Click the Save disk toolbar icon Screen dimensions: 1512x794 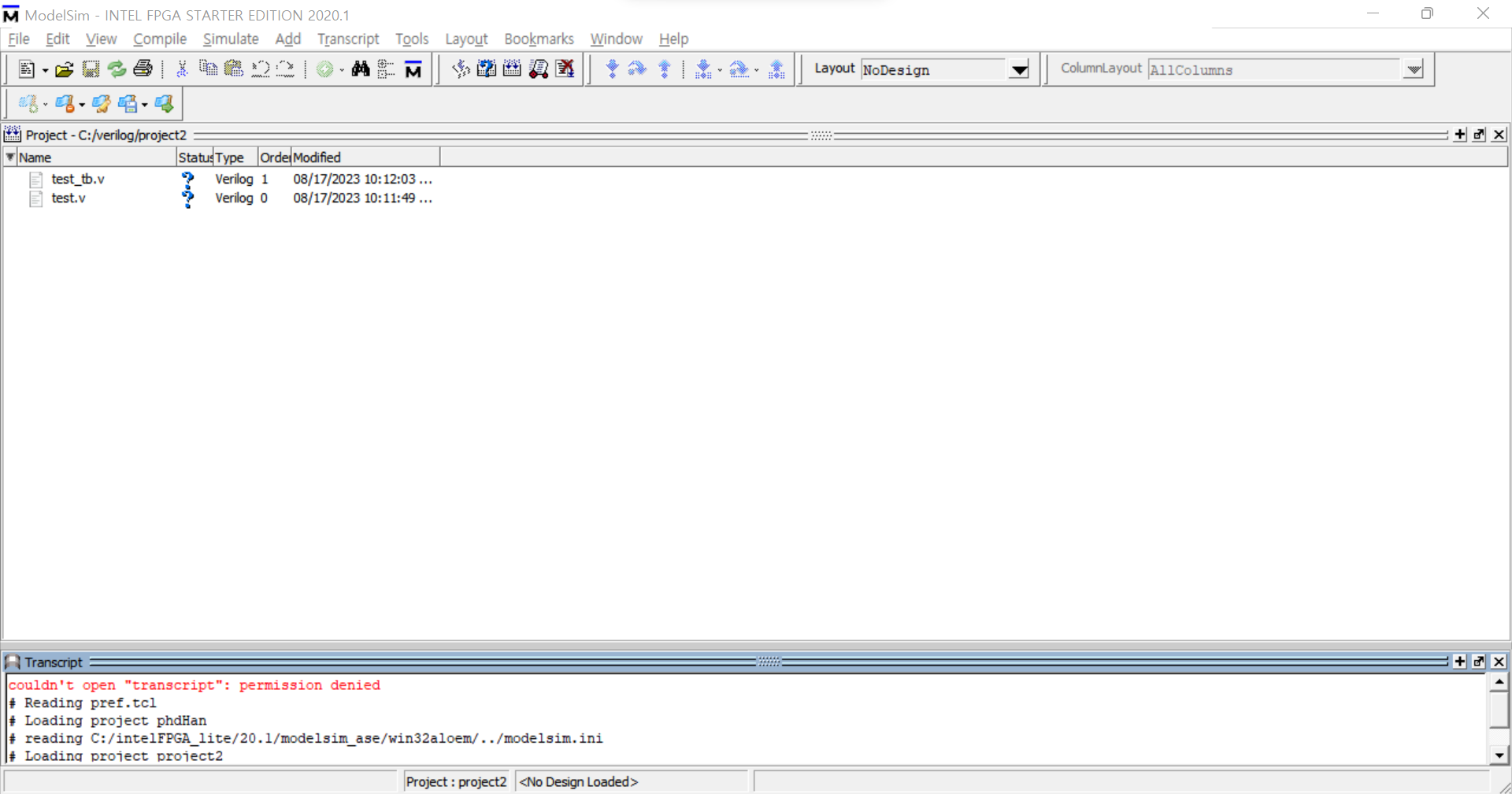[91, 69]
